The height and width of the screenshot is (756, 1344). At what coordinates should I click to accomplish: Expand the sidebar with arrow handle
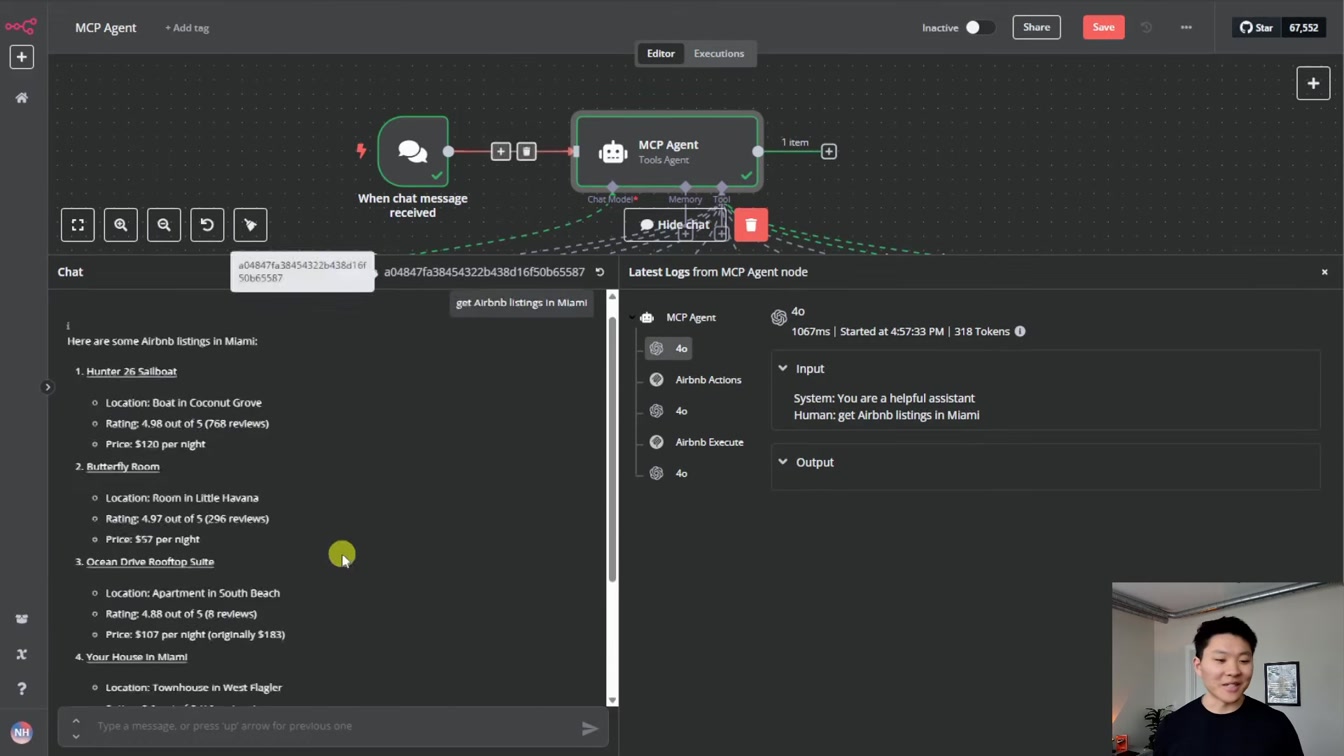coord(47,387)
